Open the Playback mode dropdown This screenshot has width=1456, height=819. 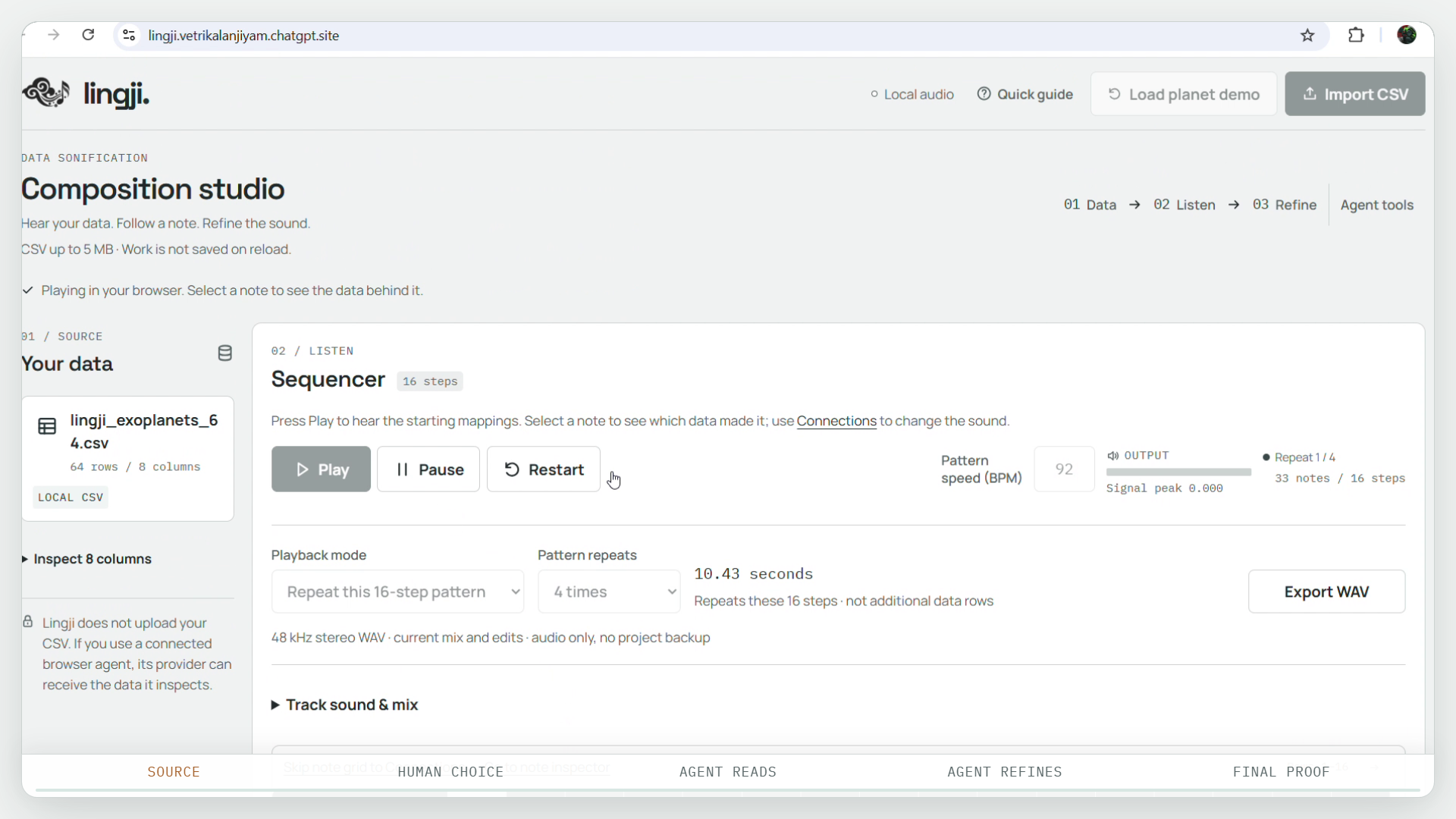(397, 591)
